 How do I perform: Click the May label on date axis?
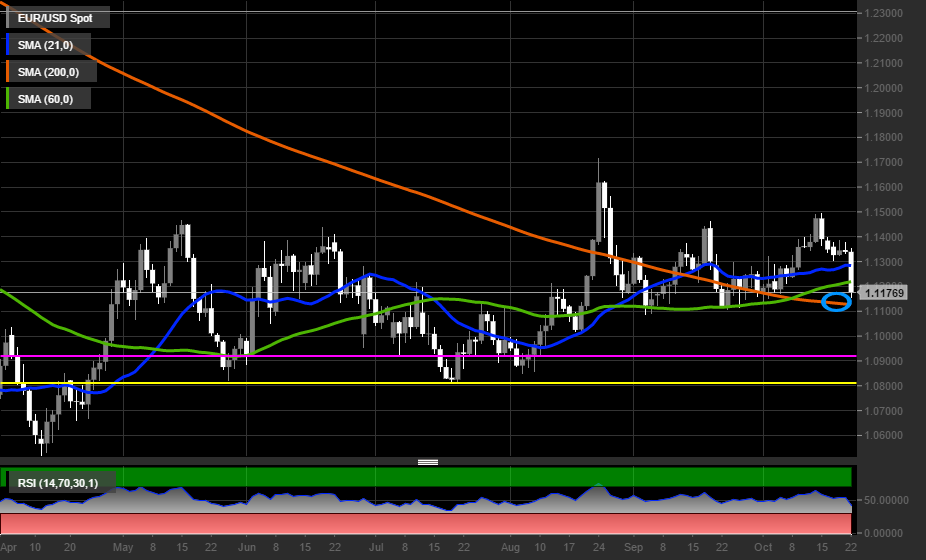pyautogui.click(x=123, y=548)
